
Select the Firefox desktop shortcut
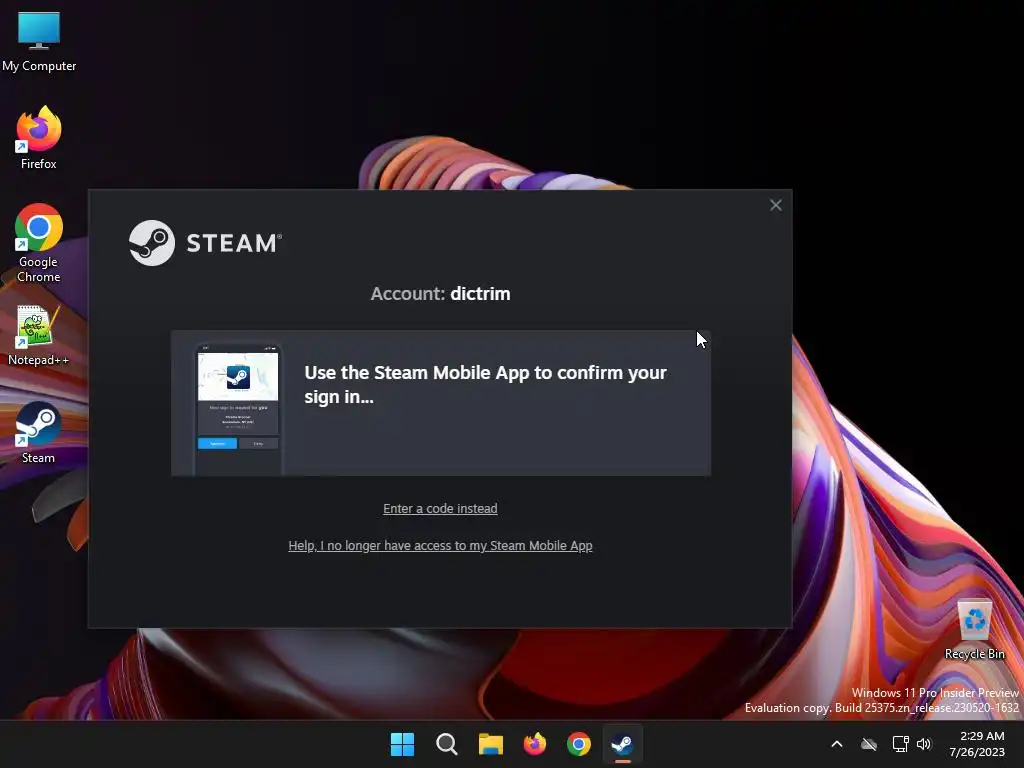[x=39, y=138]
